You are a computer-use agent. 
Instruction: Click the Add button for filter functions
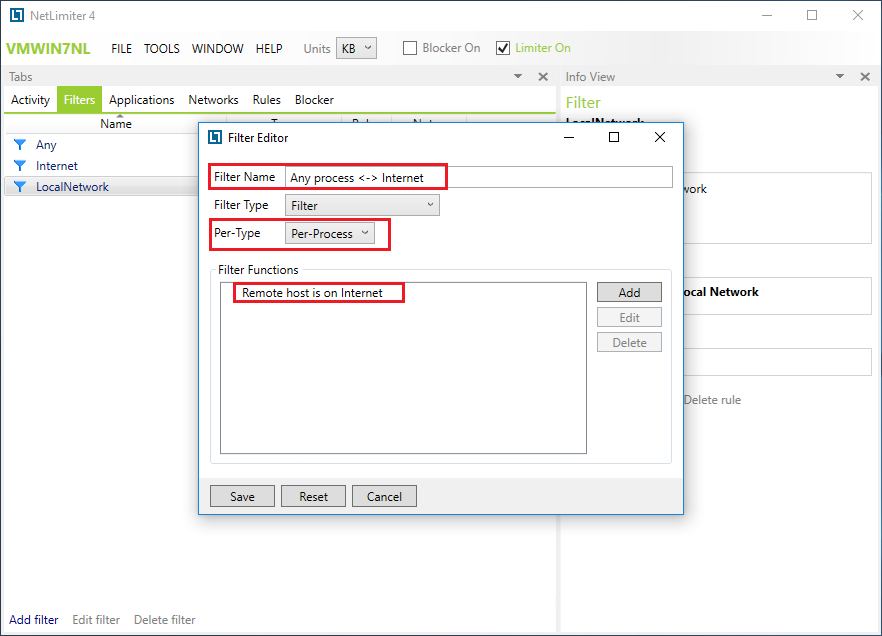[629, 292]
